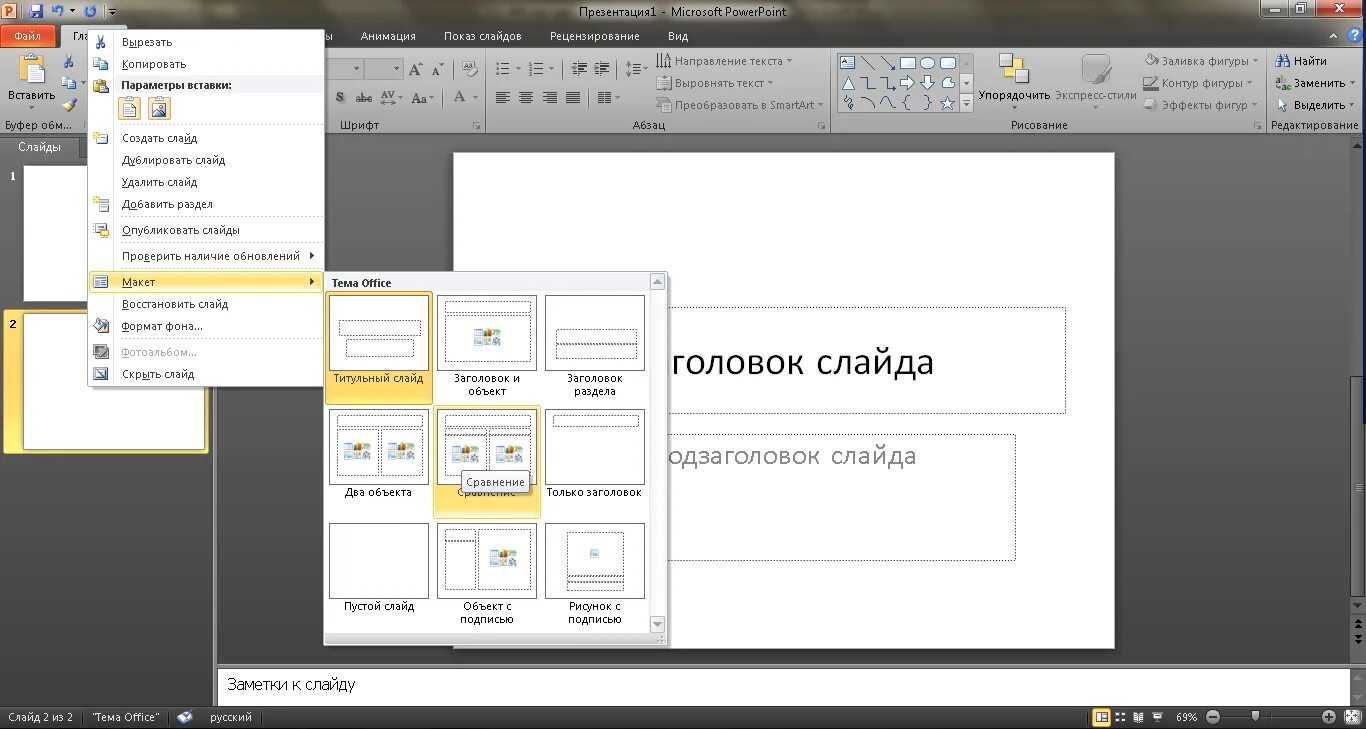Switch to the Animation ribbon tab
The height and width of the screenshot is (729, 1366).
coord(388,36)
